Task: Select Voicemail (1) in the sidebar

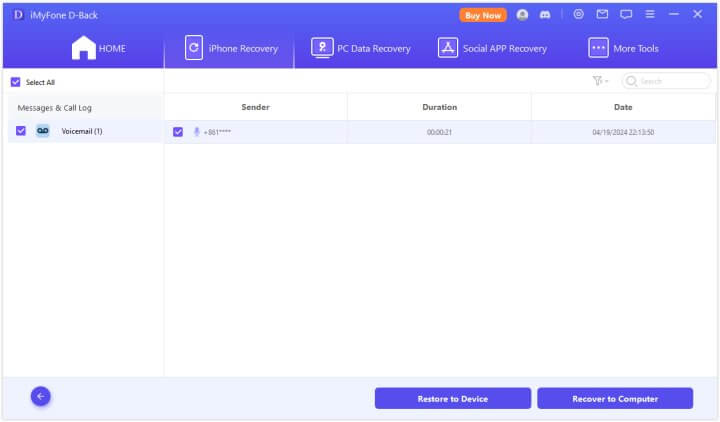Action: coord(85,131)
